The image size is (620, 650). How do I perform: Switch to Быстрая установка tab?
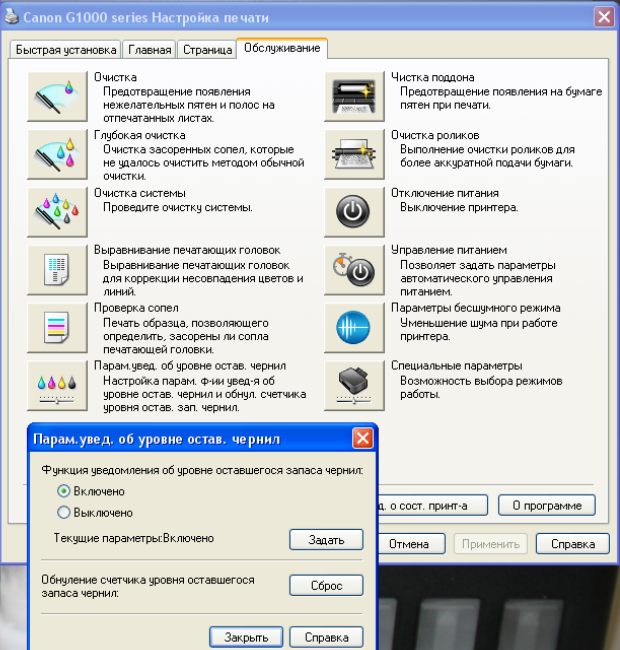pyautogui.click(x=65, y=50)
